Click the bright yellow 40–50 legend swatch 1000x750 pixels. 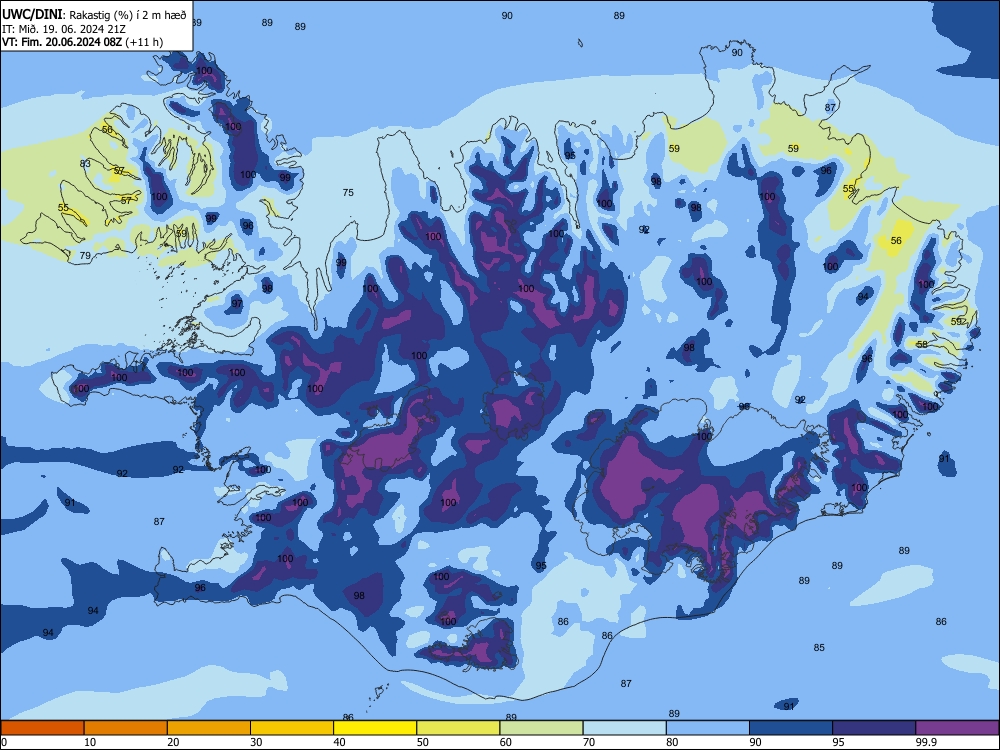click(x=375, y=728)
